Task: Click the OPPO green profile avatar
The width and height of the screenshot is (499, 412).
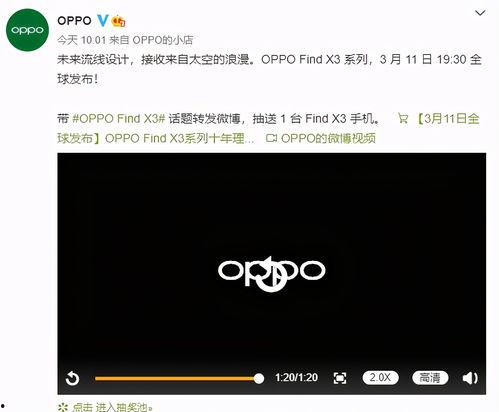Action: pos(27,30)
